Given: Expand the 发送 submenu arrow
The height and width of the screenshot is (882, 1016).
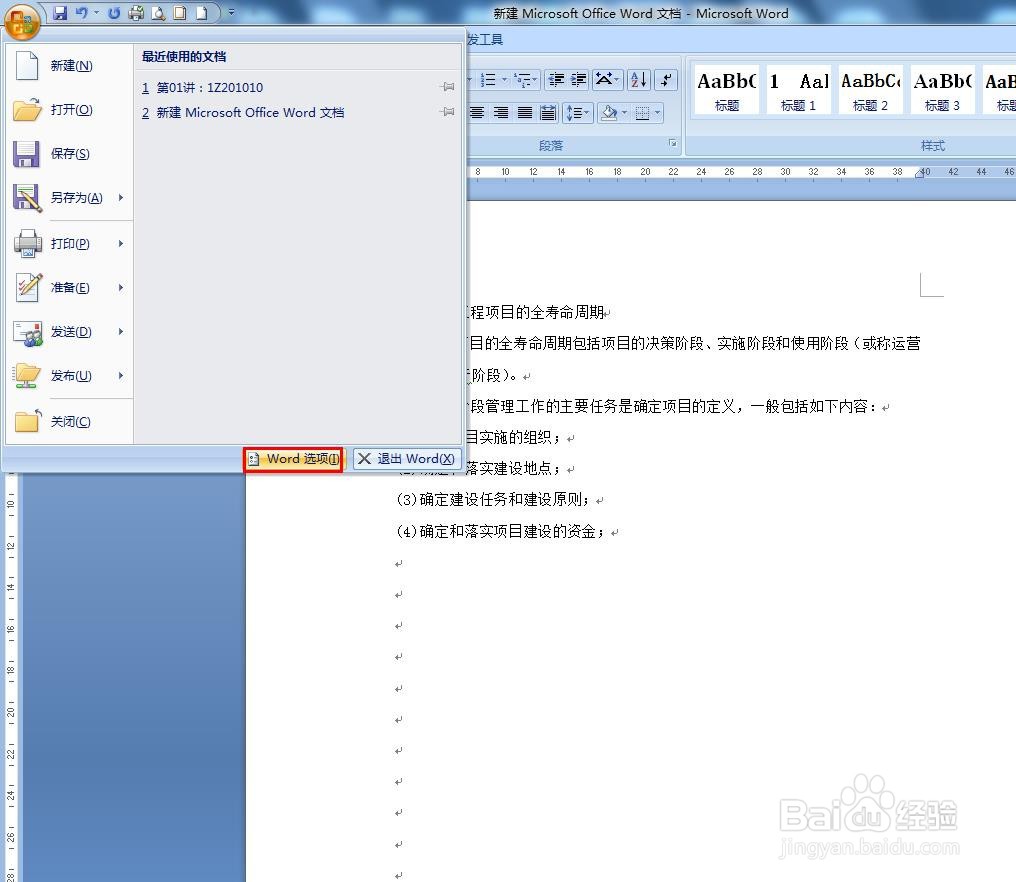Looking at the screenshot, I should pyautogui.click(x=121, y=332).
